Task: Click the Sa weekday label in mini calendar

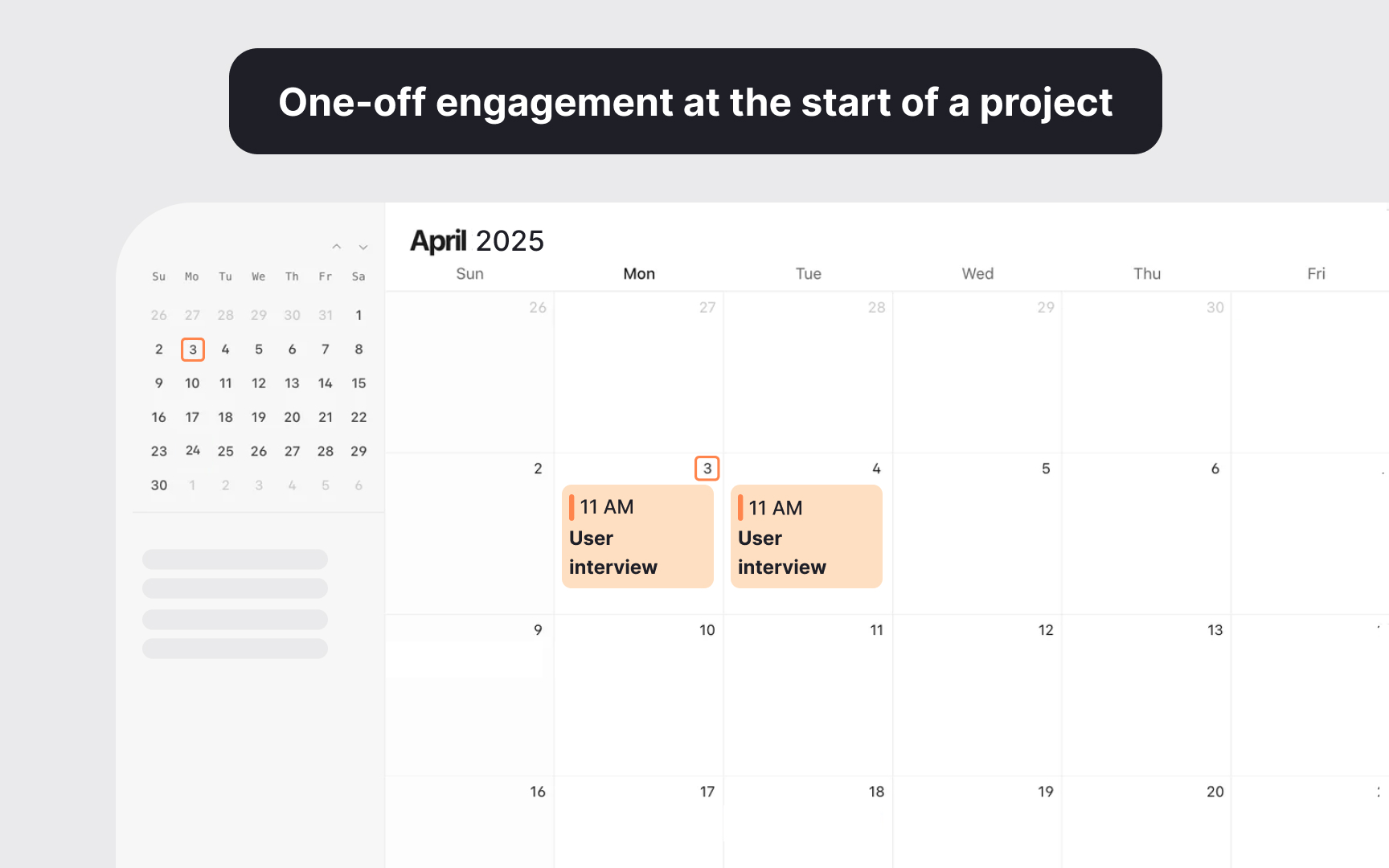Action: [359, 276]
